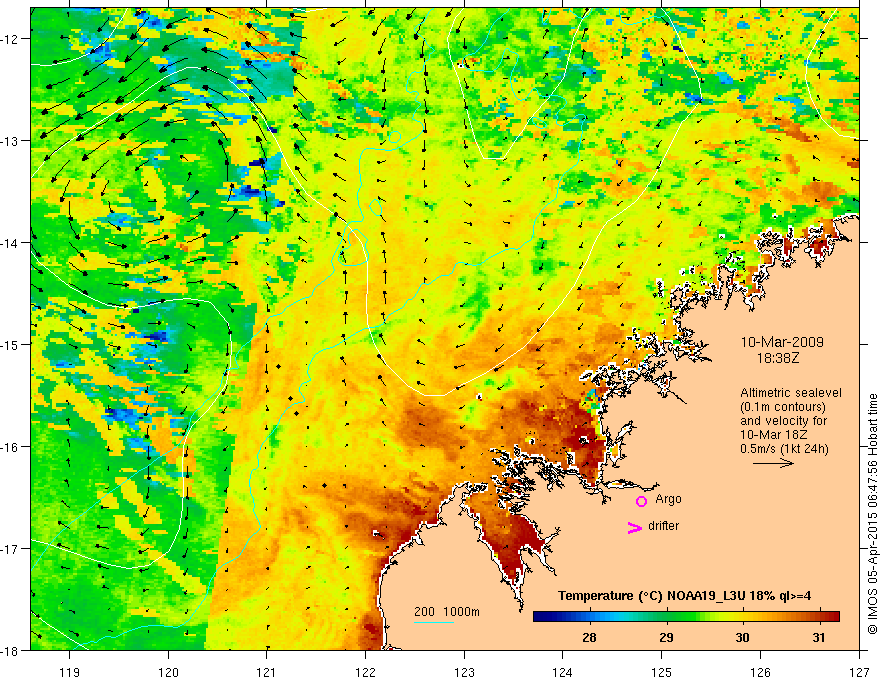Click longitude axis label '126'

760,672
